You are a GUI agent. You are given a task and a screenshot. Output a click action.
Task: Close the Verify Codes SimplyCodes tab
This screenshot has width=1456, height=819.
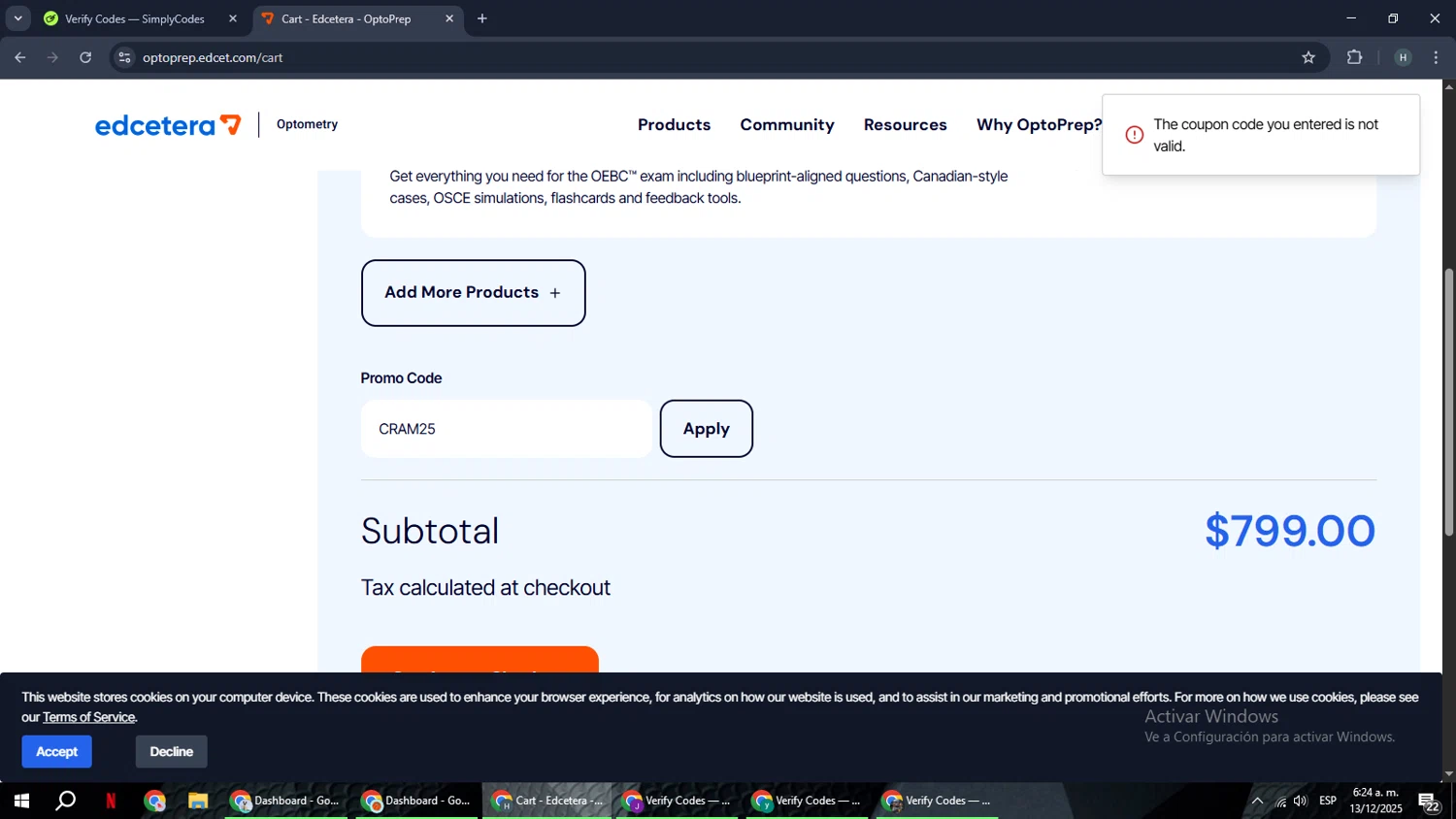pos(233,18)
